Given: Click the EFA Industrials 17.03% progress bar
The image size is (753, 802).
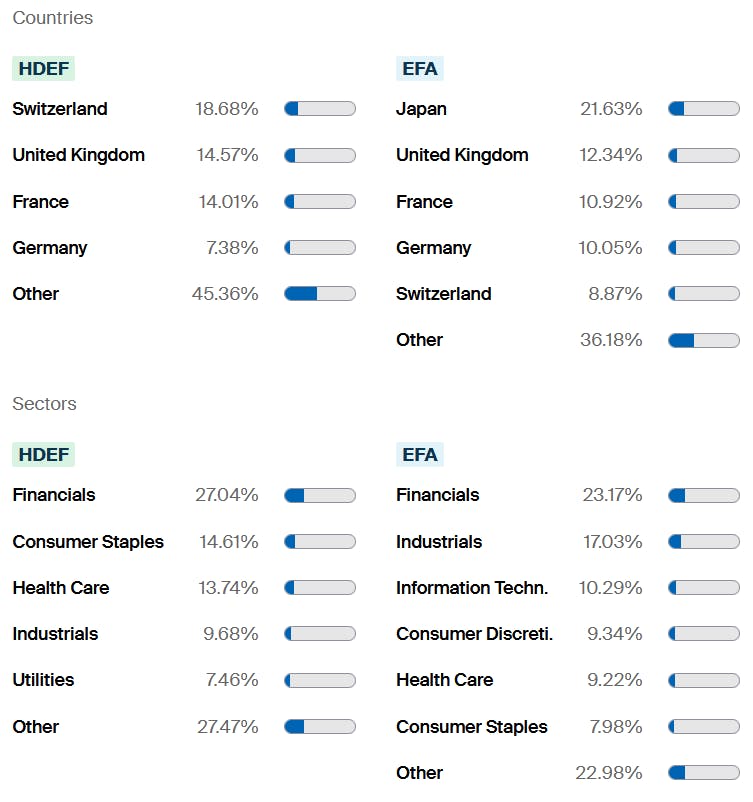Looking at the screenshot, I should 704,542.
